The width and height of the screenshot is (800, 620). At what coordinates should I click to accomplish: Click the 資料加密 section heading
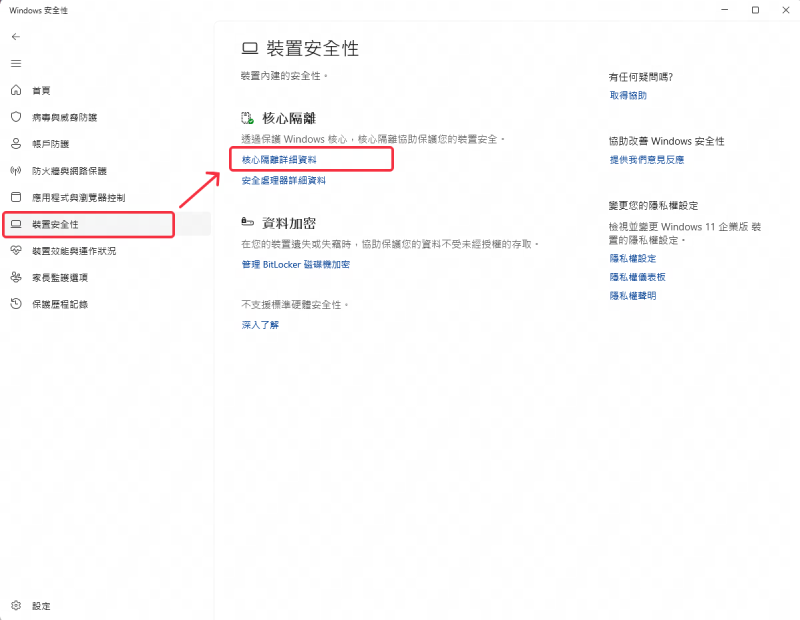(289, 223)
